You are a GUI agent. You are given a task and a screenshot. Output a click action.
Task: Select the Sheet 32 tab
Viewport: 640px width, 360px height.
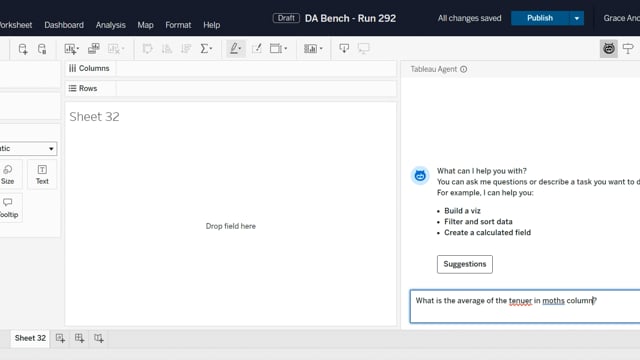point(30,338)
